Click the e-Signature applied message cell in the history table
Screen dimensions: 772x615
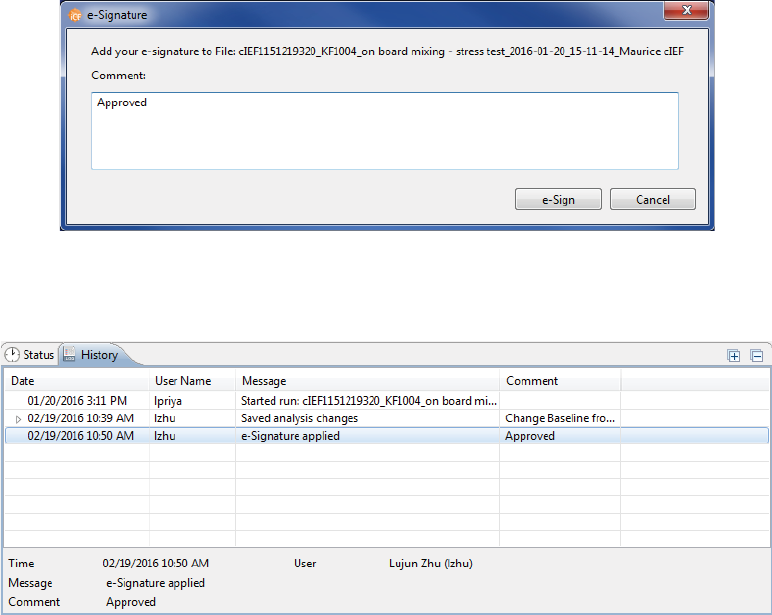tap(290, 436)
